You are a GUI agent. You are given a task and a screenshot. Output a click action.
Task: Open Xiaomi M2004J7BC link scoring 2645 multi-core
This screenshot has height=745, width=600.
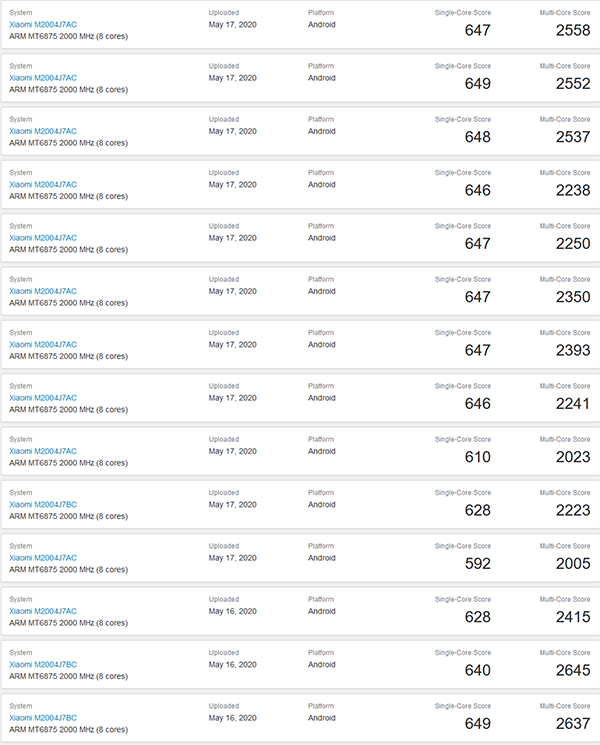43,665
